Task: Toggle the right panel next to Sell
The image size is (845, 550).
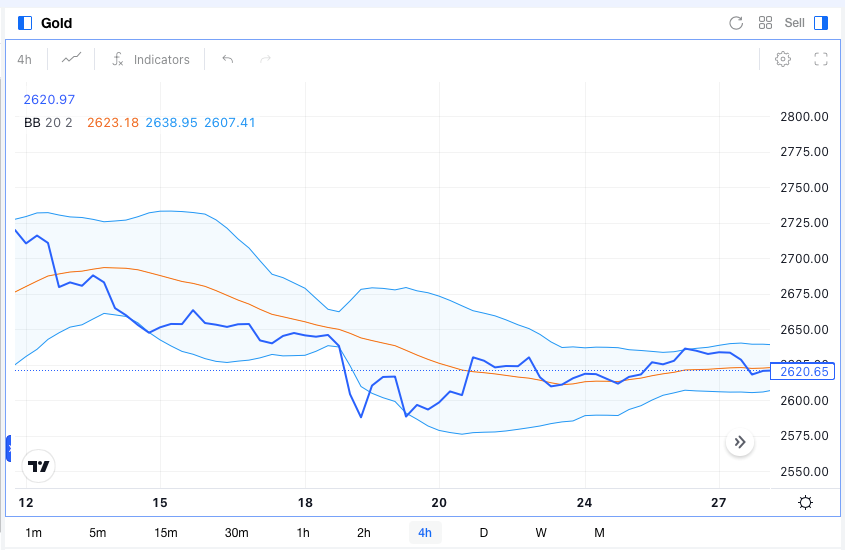Action: coord(821,23)
